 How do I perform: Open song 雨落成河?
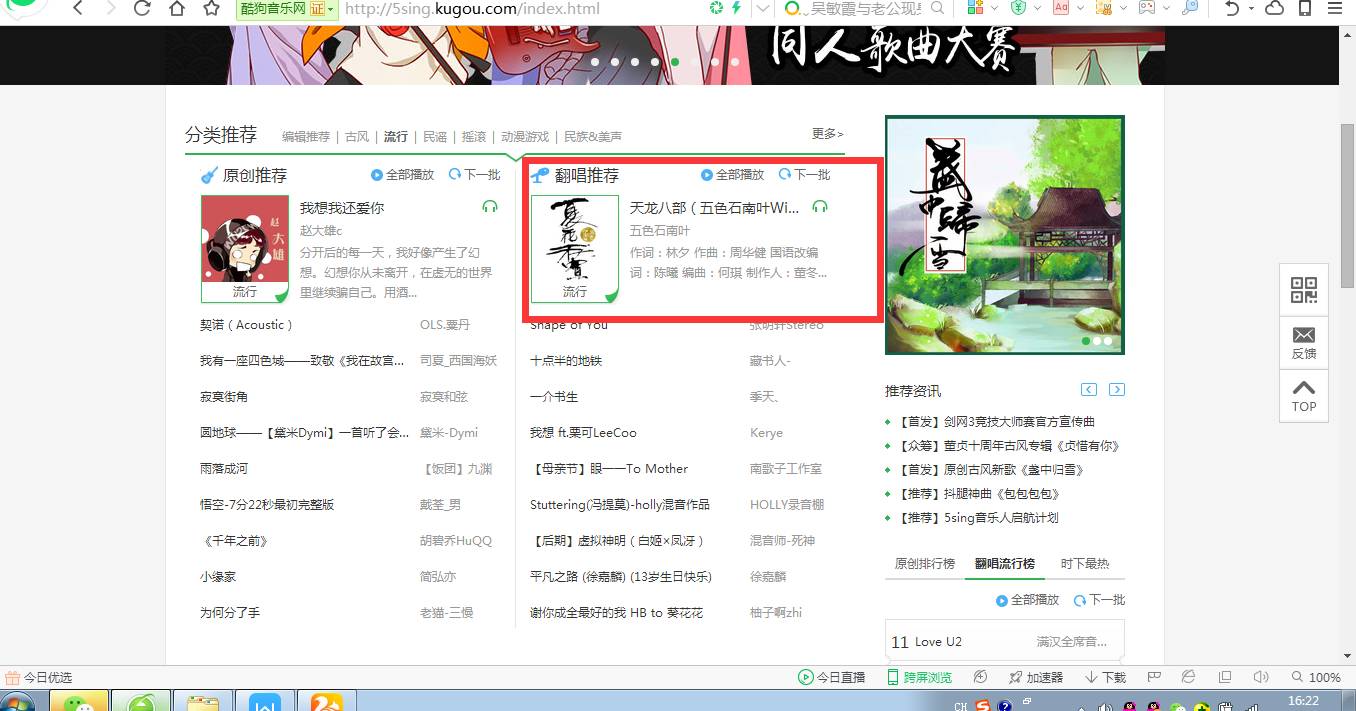pos(224,469)
